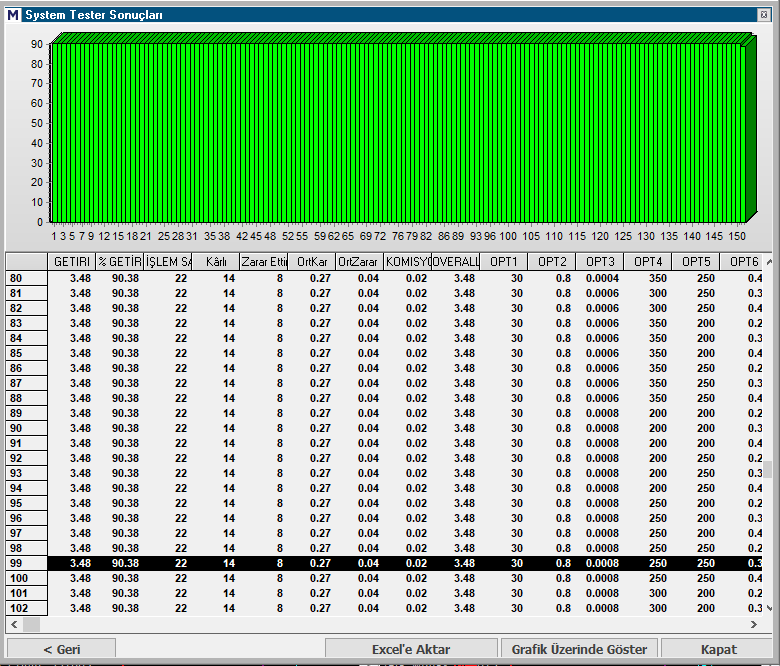The image size is (780, 666).
Task: Click the Kârlı column header
Action: point(216,262)
